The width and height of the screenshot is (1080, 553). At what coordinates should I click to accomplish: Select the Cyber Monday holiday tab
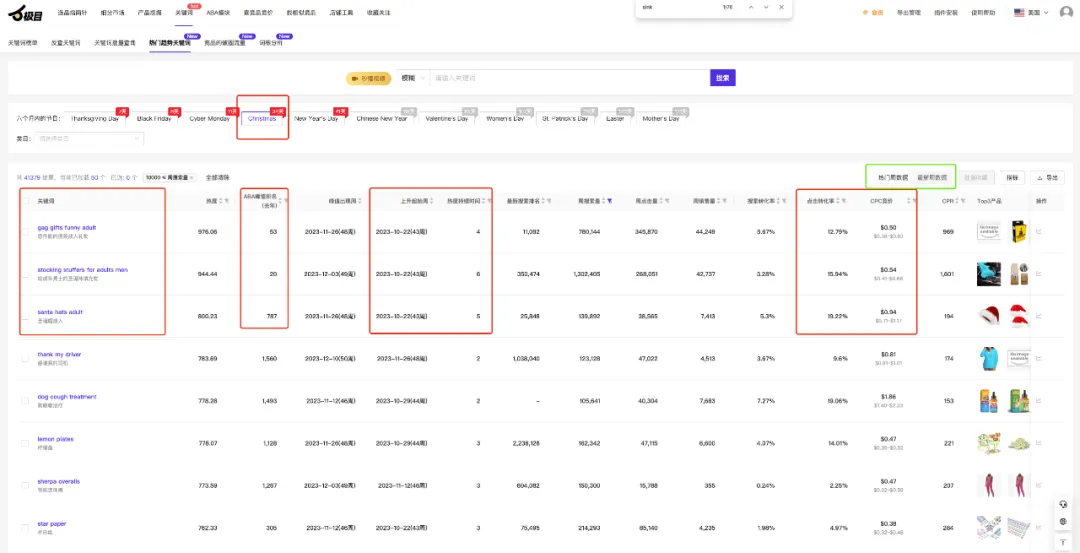coord(209,118)
